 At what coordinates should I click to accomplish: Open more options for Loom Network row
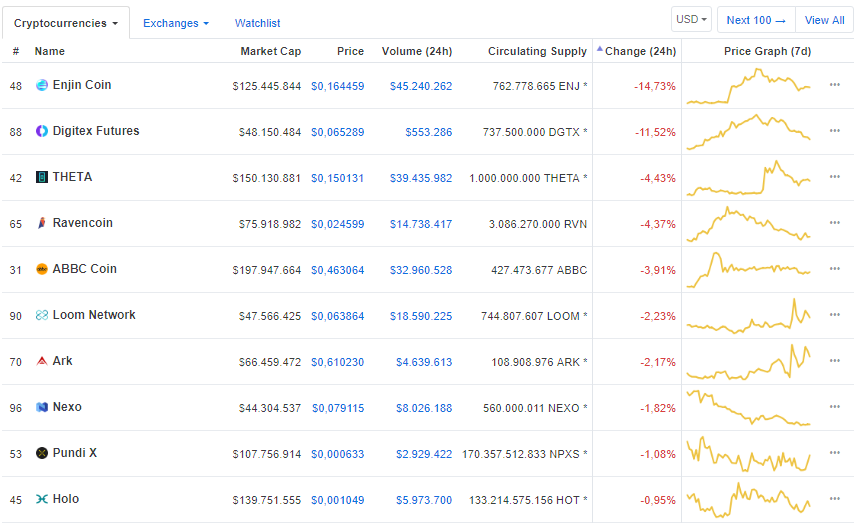pos(834,315)
